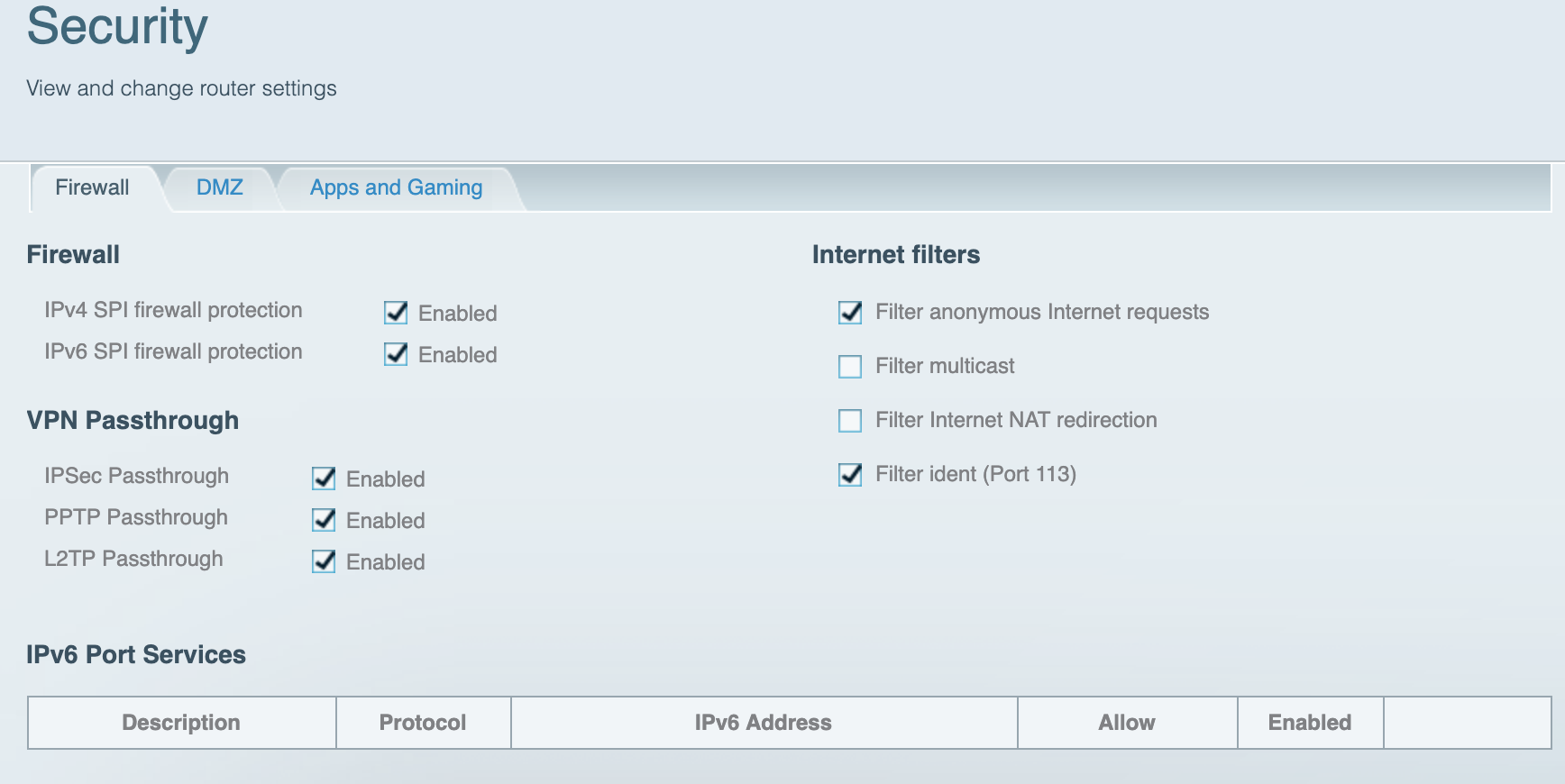Switch to the DMZ tab
Image resolution: width=1565 pixels, height=784 pixels.
220,187
